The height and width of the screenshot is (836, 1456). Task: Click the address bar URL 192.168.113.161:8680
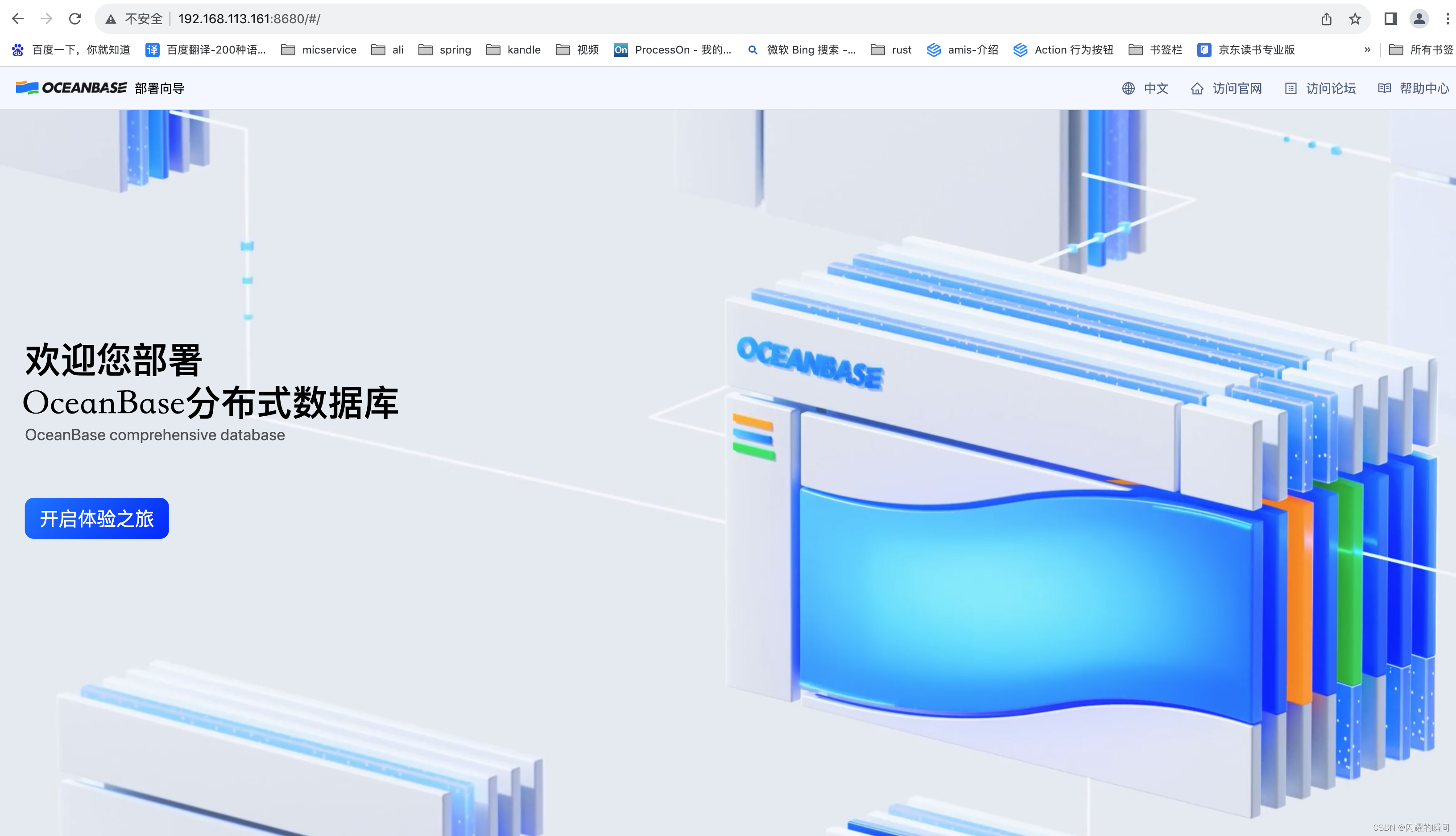point(249,19)
